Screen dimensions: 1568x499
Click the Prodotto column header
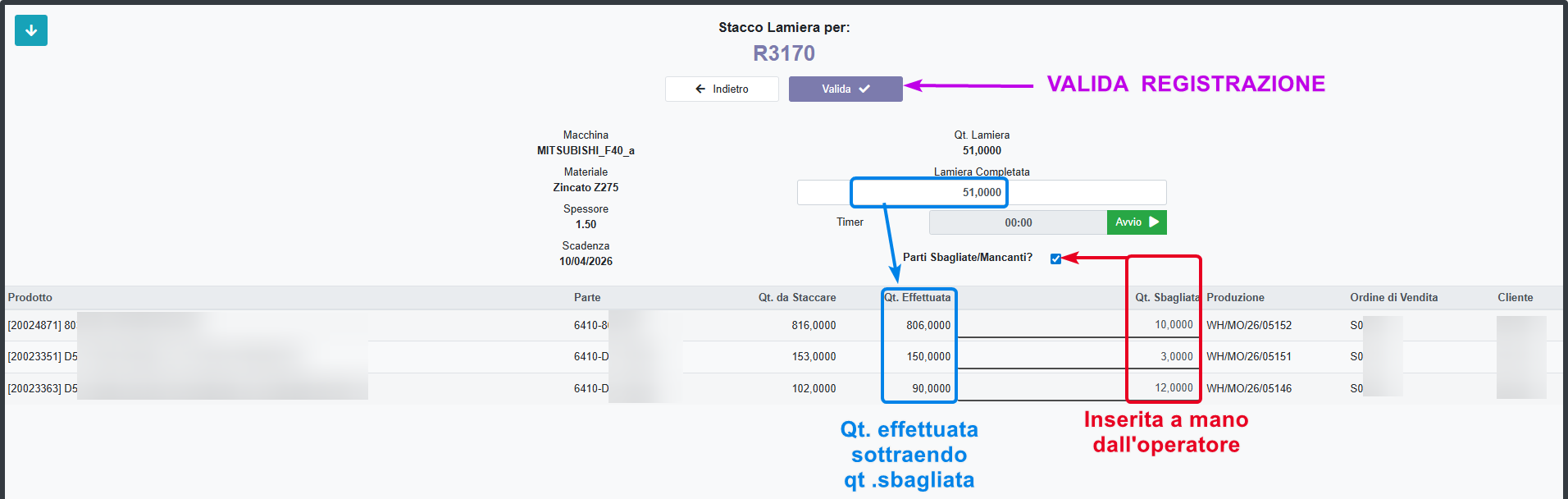click(30, 298)
